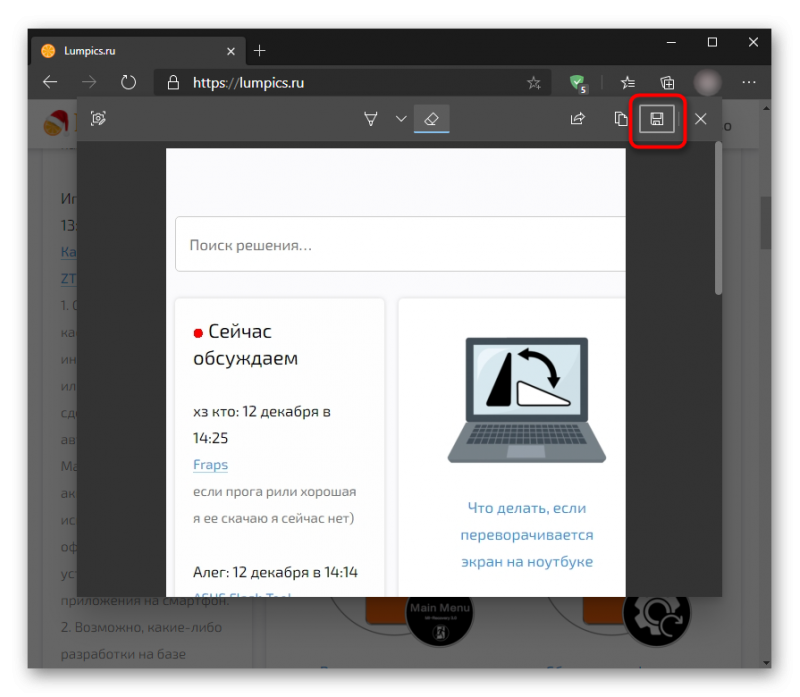
Task: Click the Save screenshot icon
Action: [x=657, y=119]
